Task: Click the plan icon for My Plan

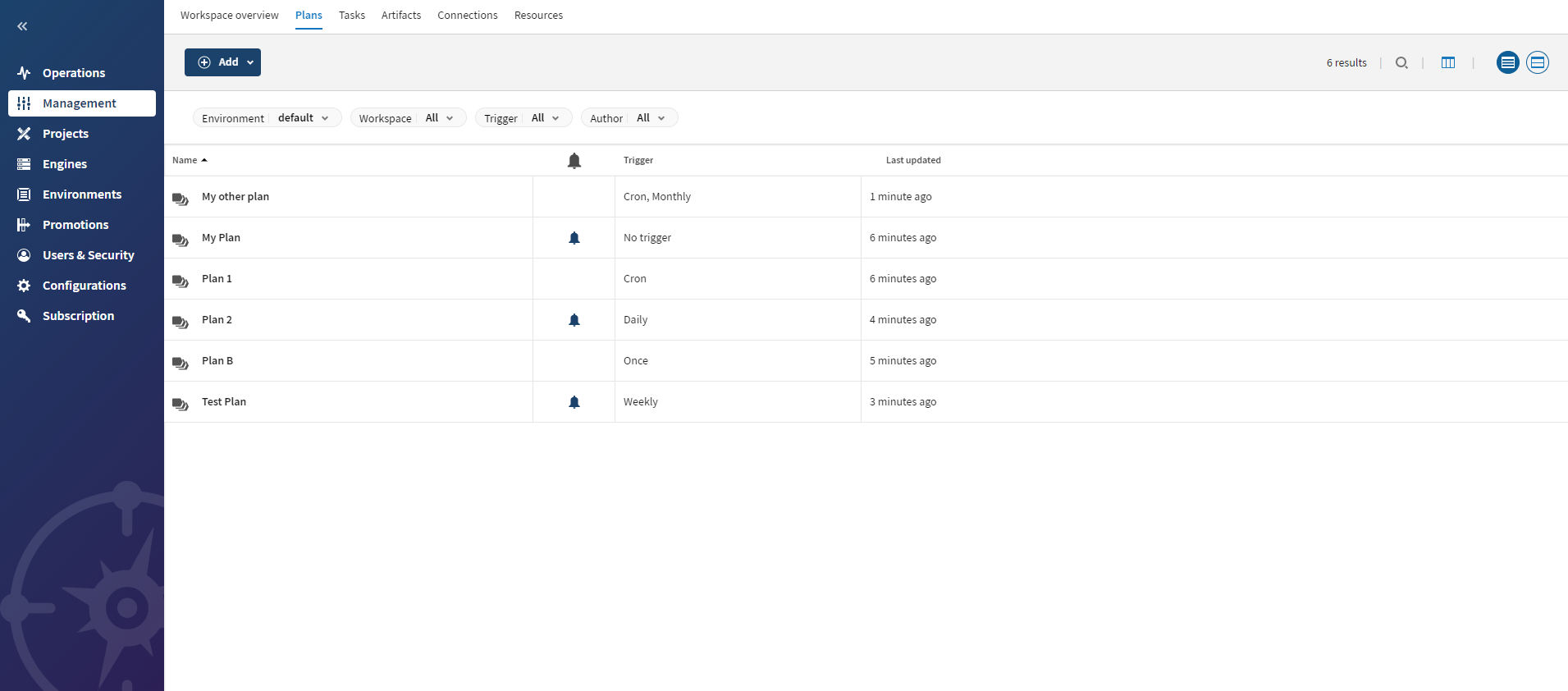Action: pos(181,239)
